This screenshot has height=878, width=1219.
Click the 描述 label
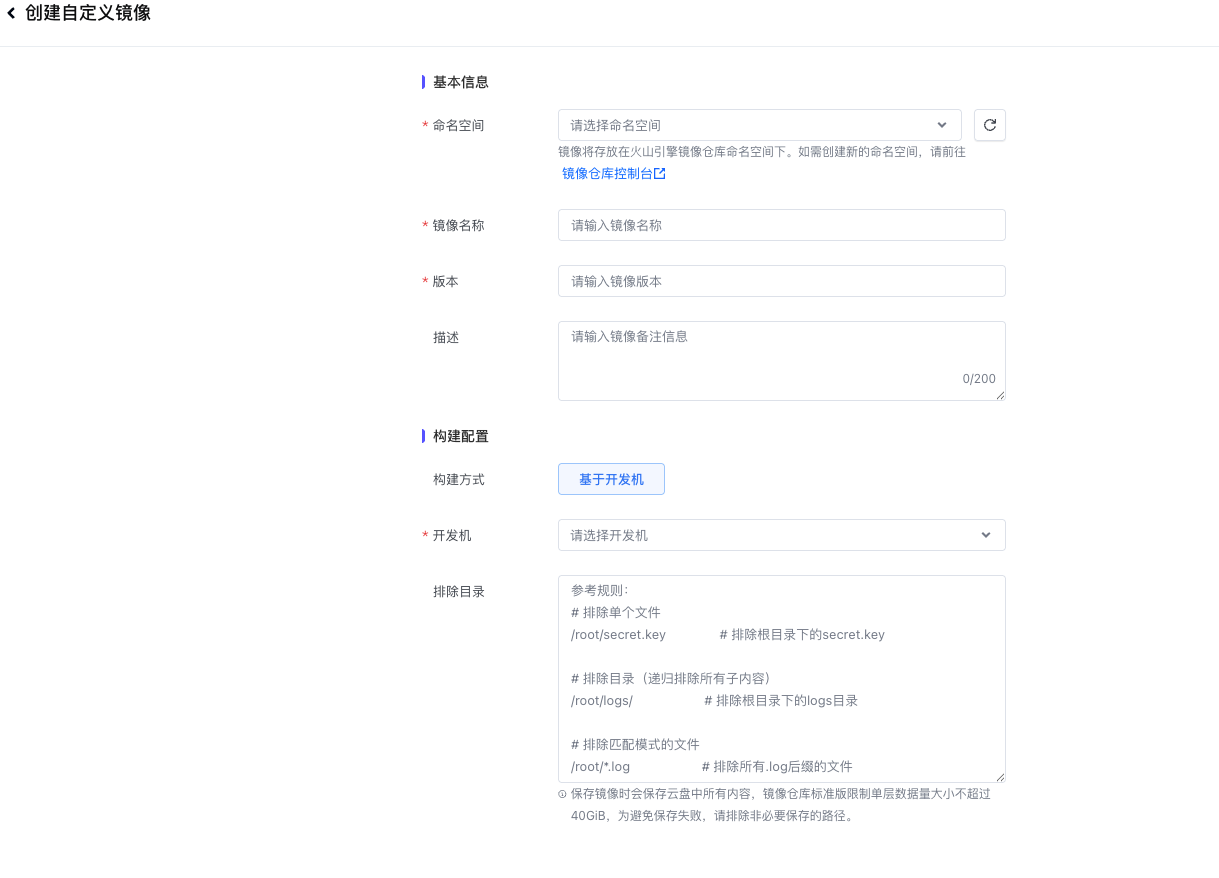pyautogui.click(x=446, y=337)
